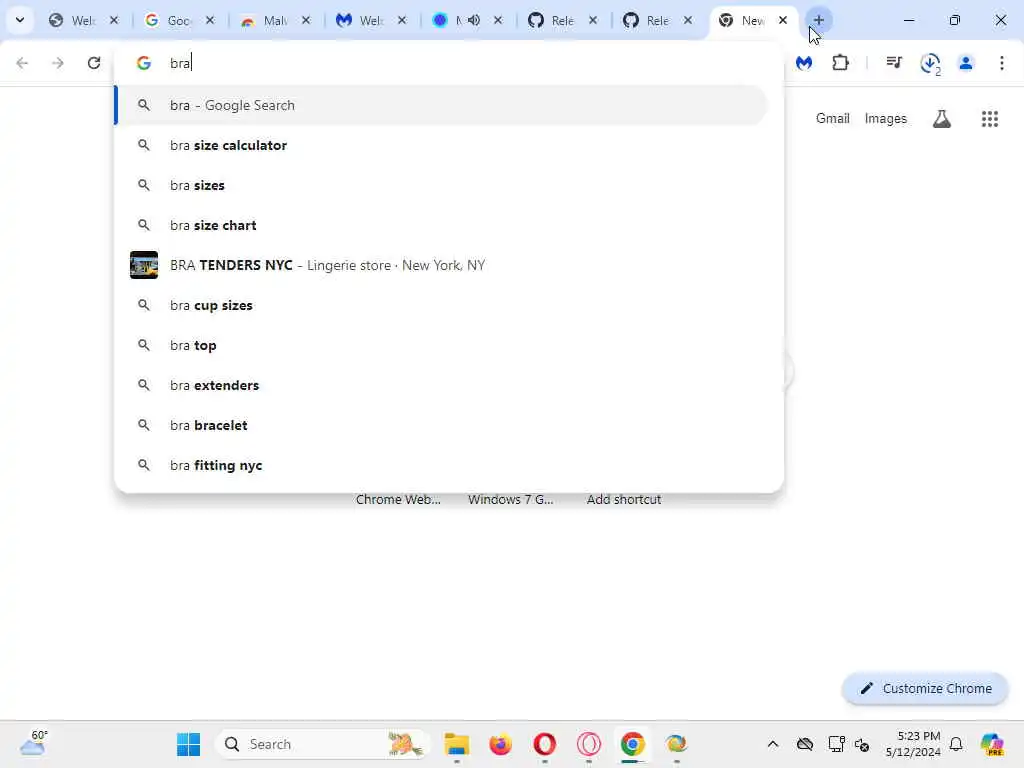
Task: Launch Firefox from taskbar
Action: pos(500,744)
